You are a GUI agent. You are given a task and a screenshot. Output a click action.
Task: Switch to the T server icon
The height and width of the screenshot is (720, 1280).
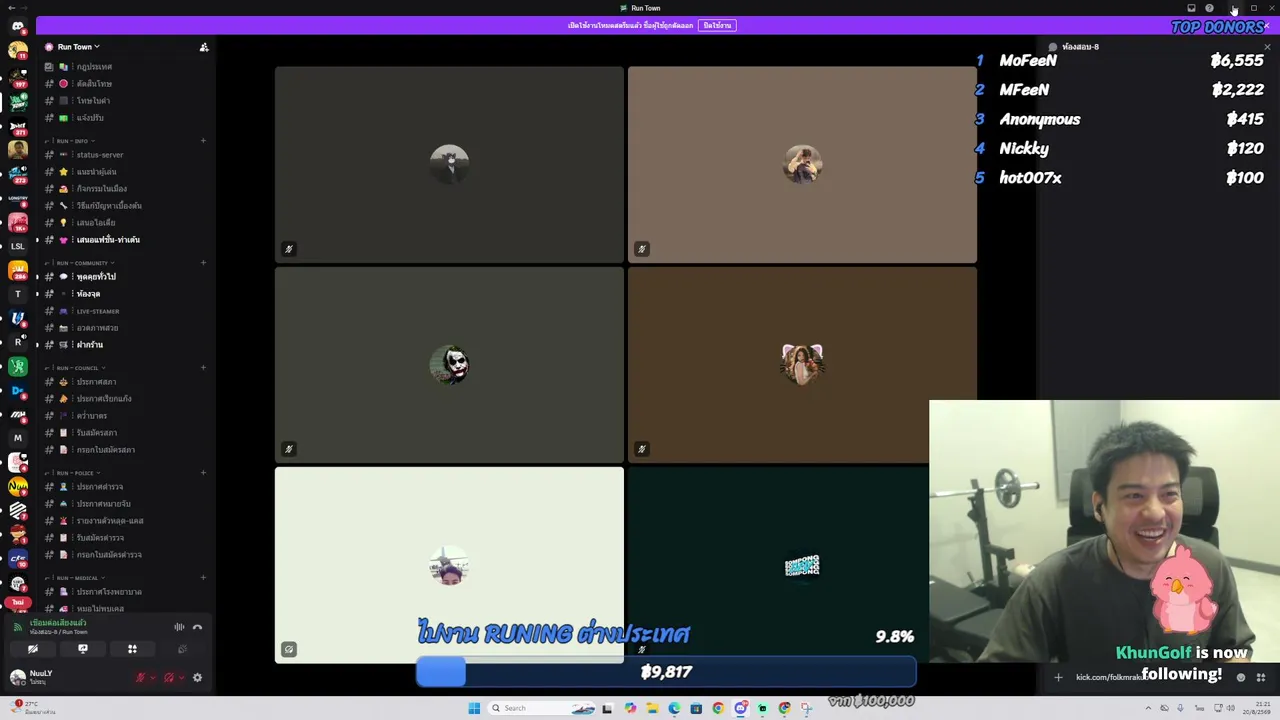[x=17, y=294]
